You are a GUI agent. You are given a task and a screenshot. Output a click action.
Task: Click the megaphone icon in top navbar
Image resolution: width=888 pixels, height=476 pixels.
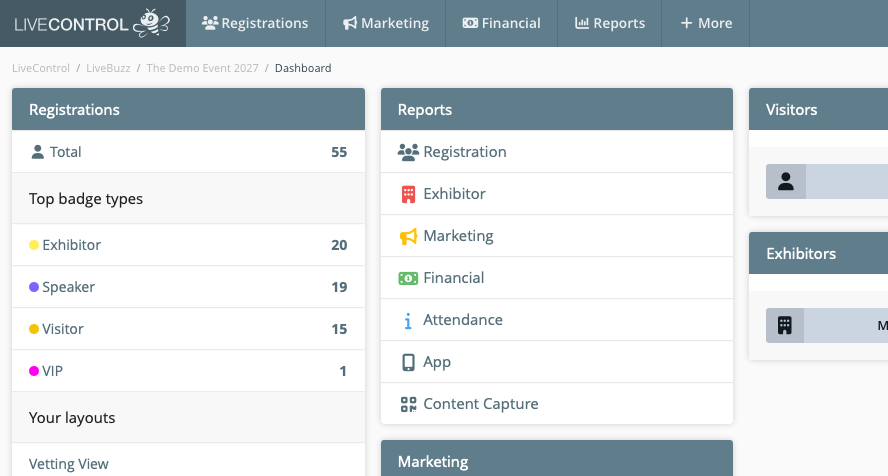pyautogui.click(x=350, y=23)
